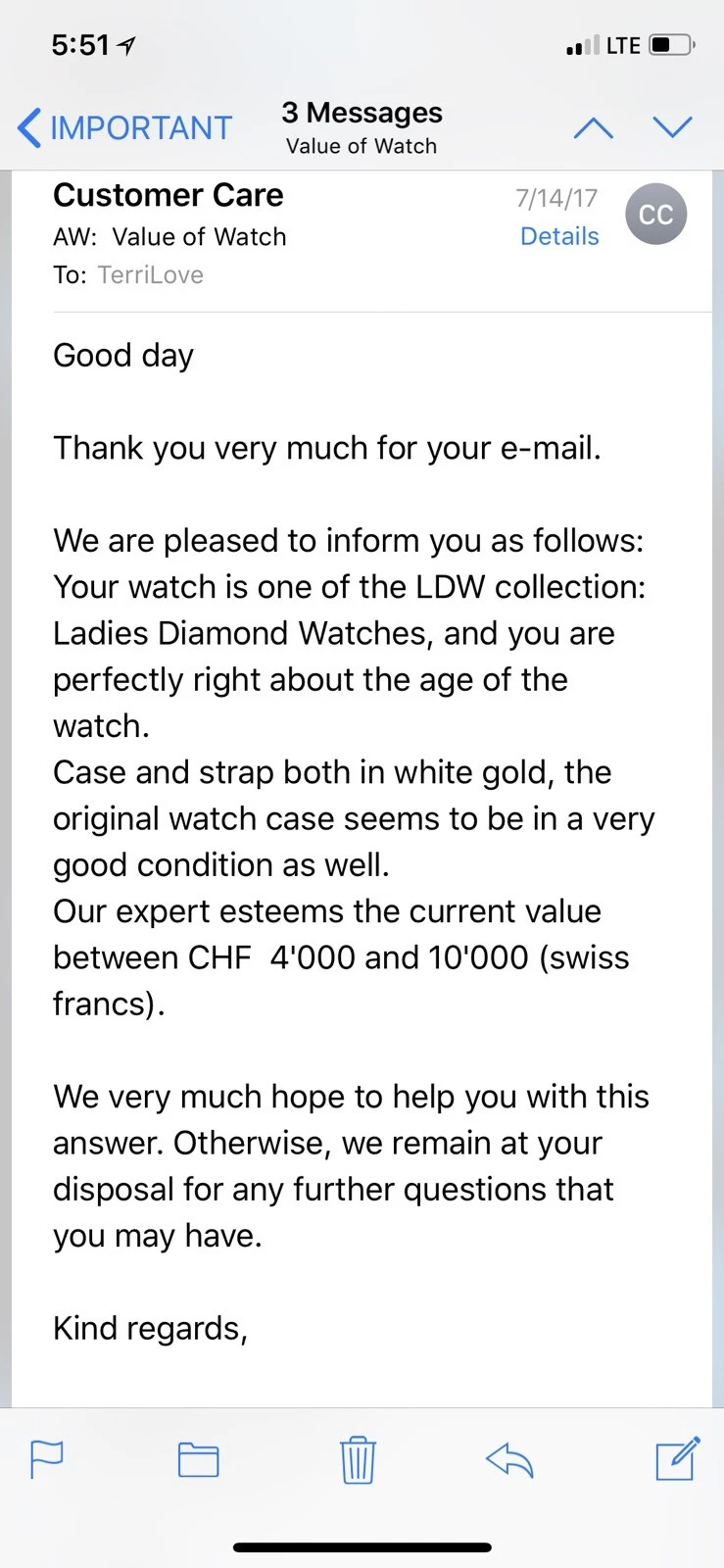Tap the flag icon in bottom toolbar
Viewport: 724px width, 1568px height.
point(47,1459)
